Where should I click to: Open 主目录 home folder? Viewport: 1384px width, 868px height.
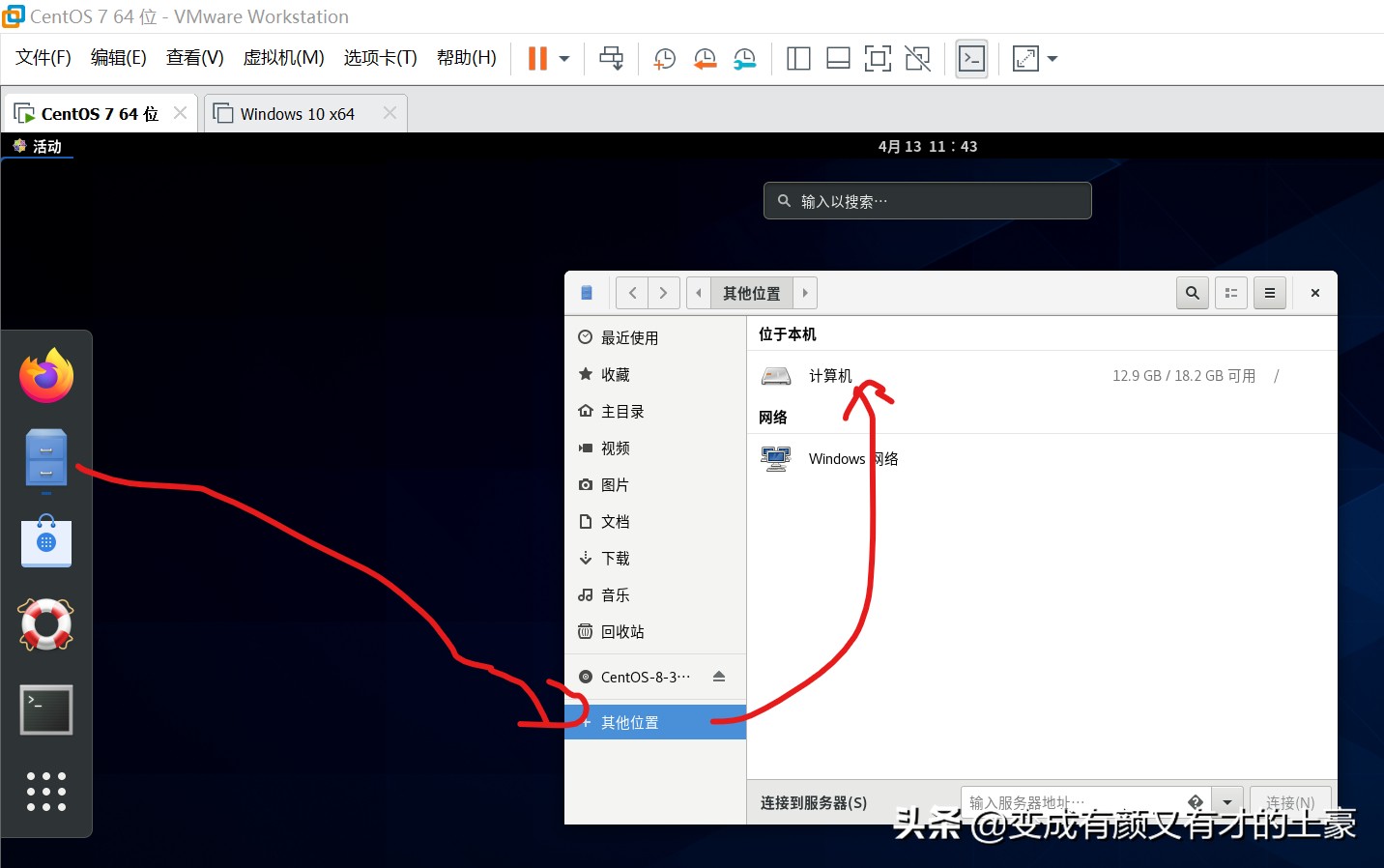[x=655, y=411]
